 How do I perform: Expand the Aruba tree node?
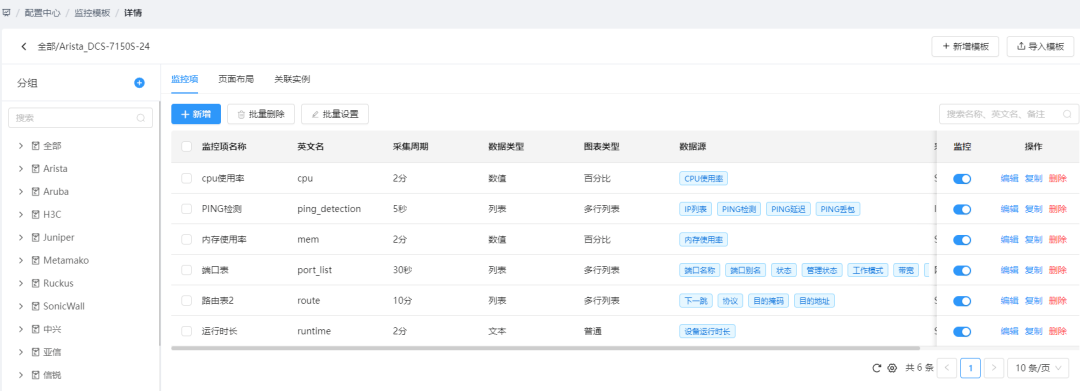point(21,191)
